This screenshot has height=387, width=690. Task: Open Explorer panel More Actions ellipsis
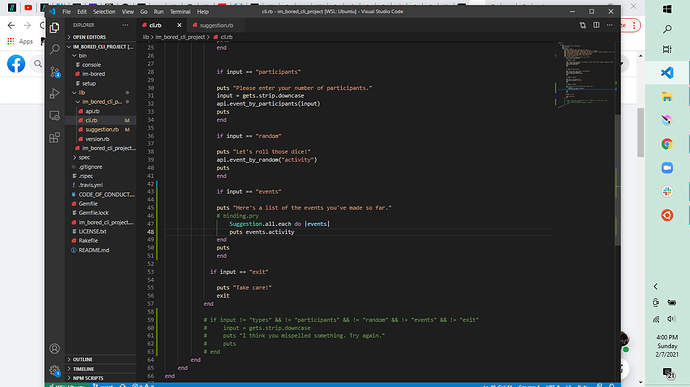(x=125, y=25)
